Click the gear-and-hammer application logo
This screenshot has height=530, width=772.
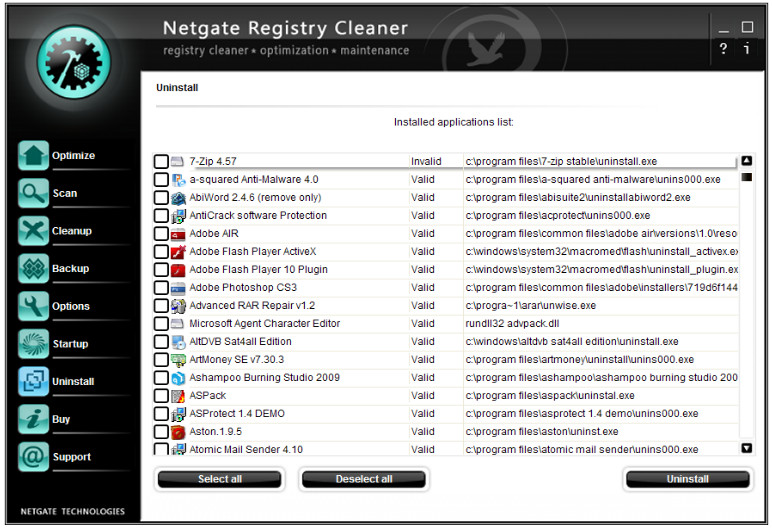pos(74,63)
